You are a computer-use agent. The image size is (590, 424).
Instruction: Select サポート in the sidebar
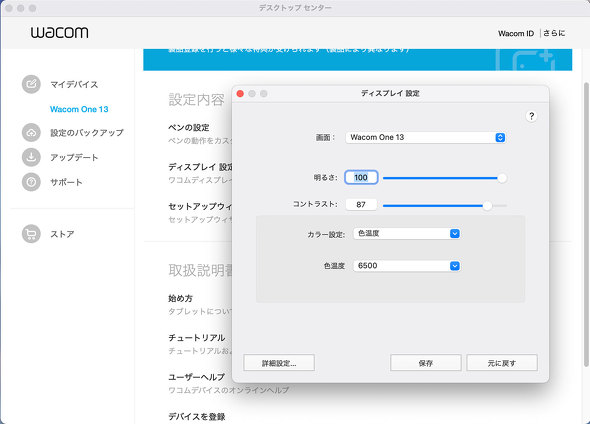[x=66, y=182]
